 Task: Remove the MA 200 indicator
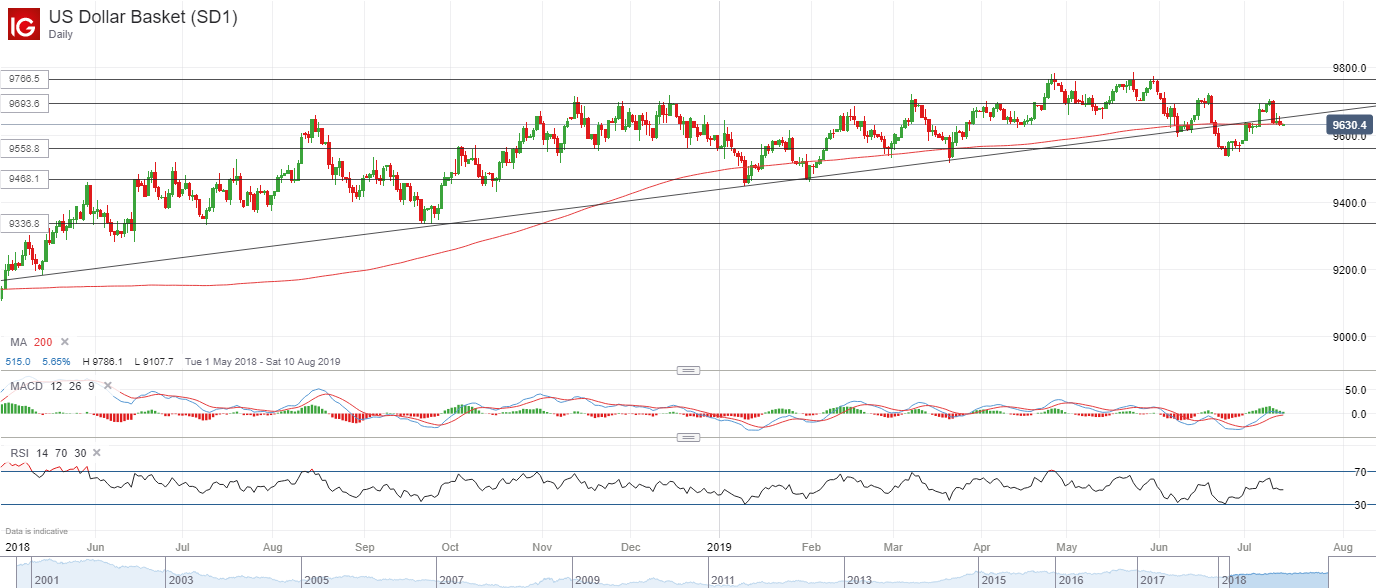[65, 343]
